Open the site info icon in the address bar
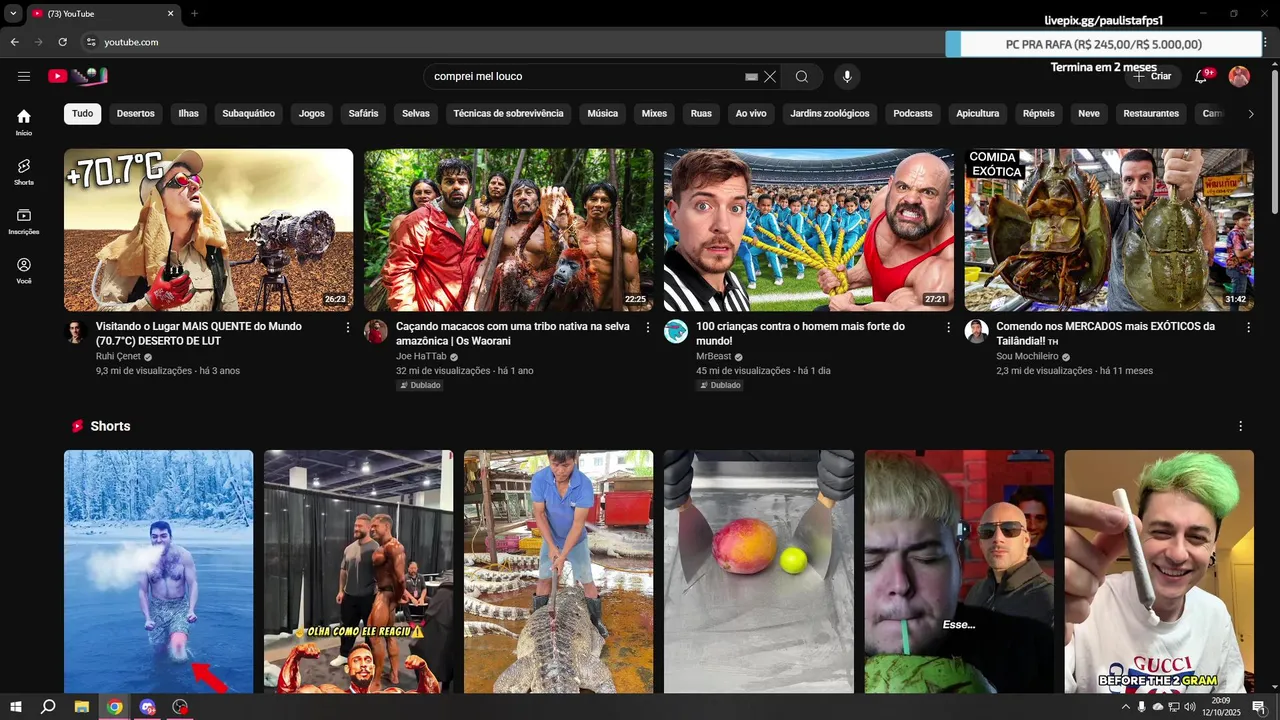 pyautogui.click(x=90, y=42)
